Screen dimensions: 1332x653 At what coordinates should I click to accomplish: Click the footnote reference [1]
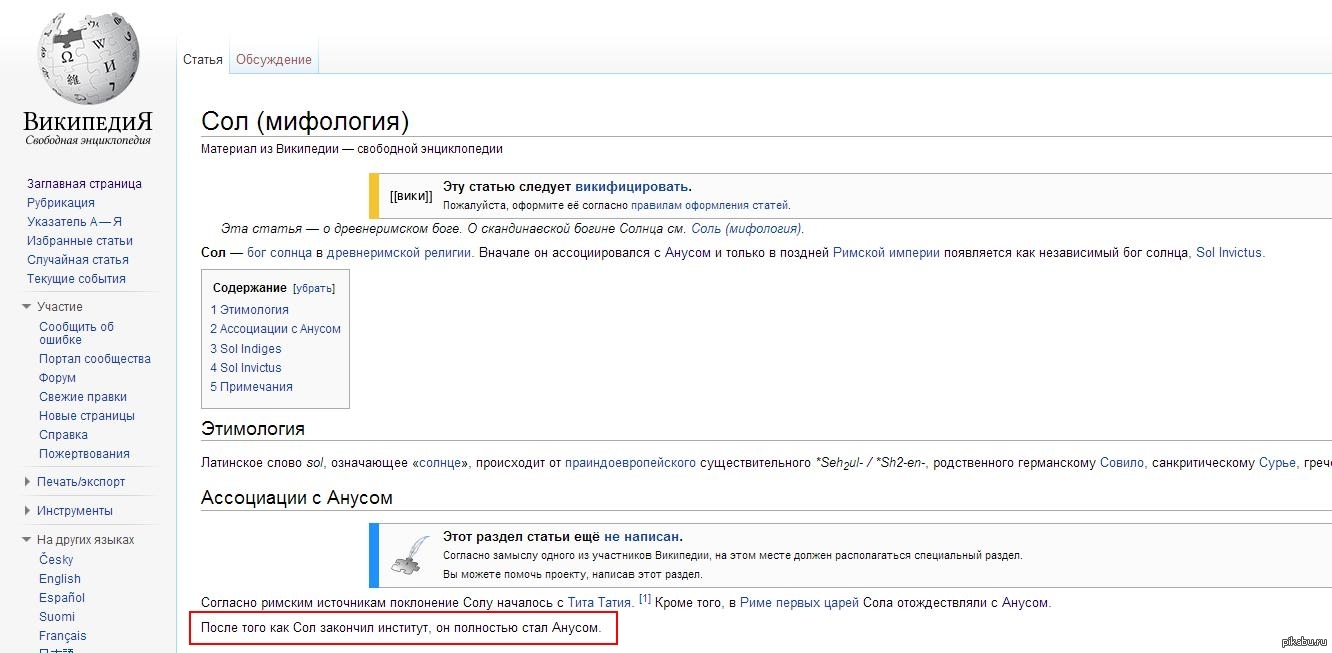(645, 599)
